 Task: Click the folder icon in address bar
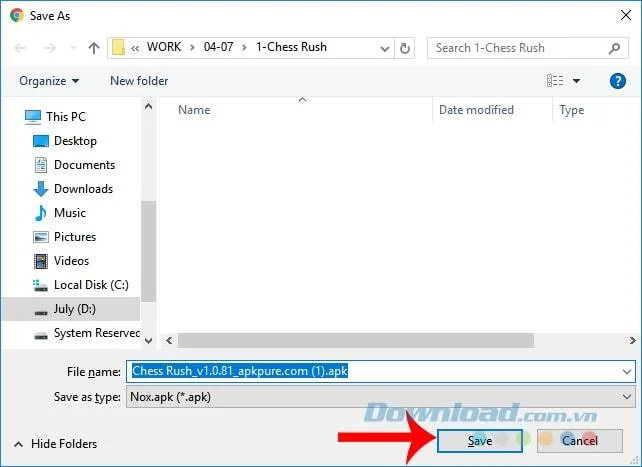coord(118,47)
